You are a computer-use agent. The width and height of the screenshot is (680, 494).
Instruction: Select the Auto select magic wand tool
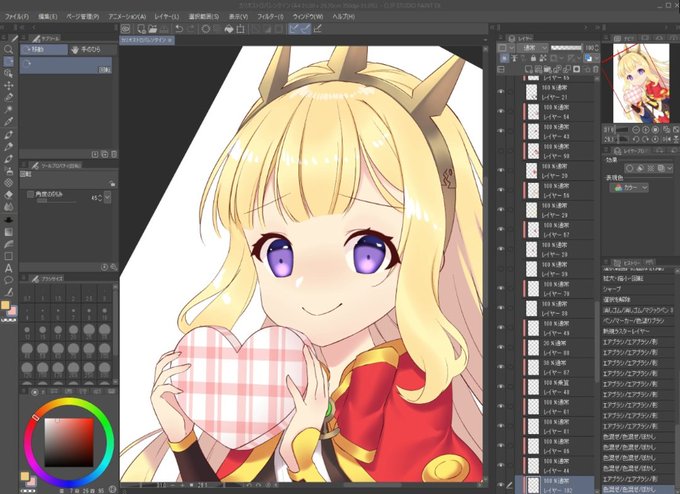8,109
